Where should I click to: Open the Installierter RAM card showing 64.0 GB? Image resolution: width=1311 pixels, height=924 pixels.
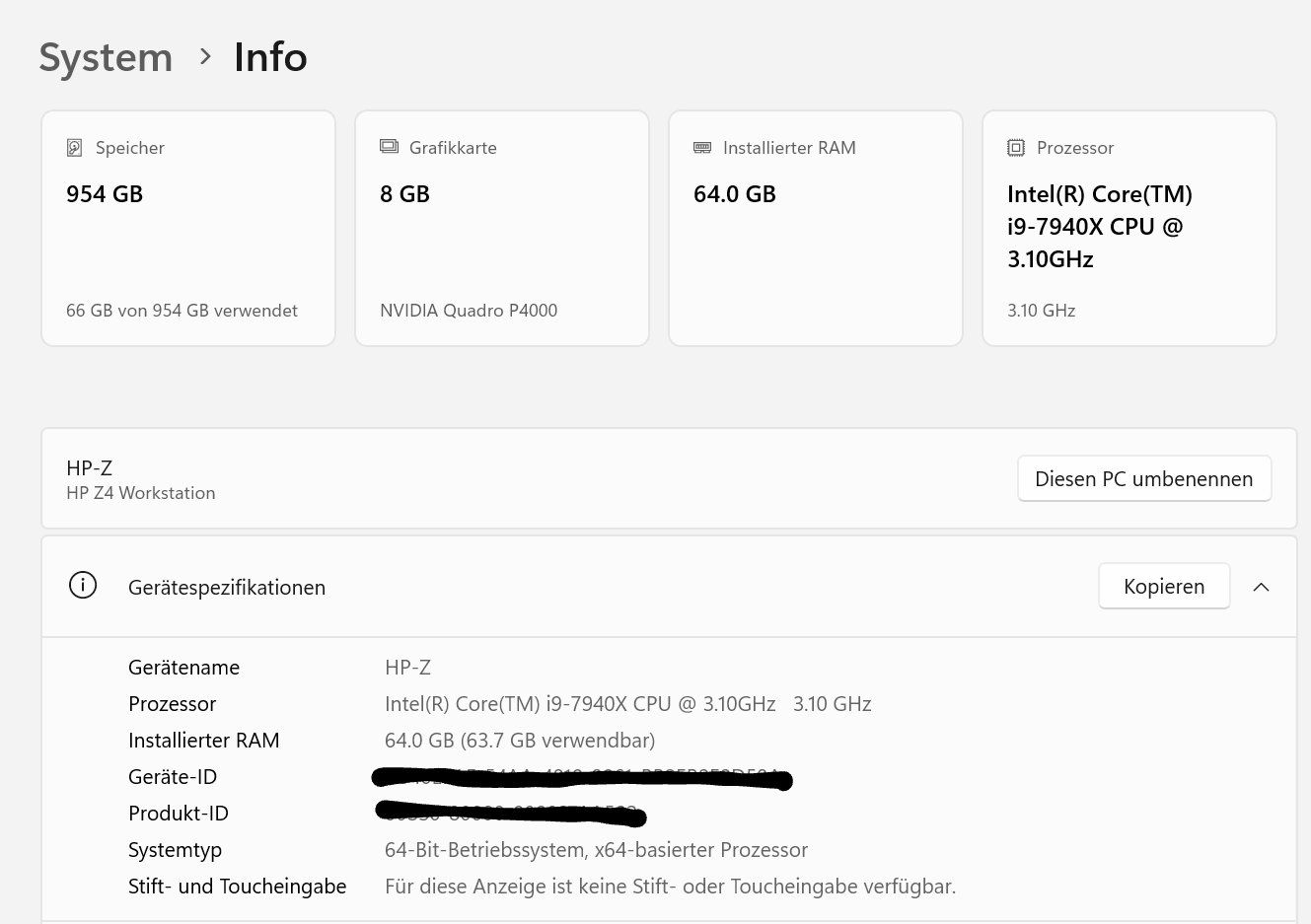816,228
